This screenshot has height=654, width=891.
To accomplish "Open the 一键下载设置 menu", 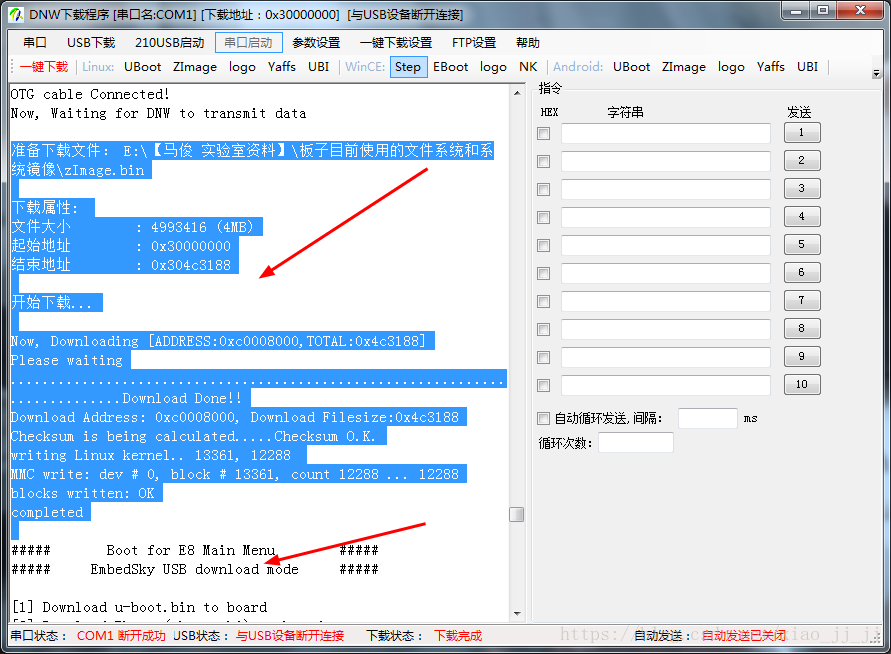I will click(x=395, y=43).
